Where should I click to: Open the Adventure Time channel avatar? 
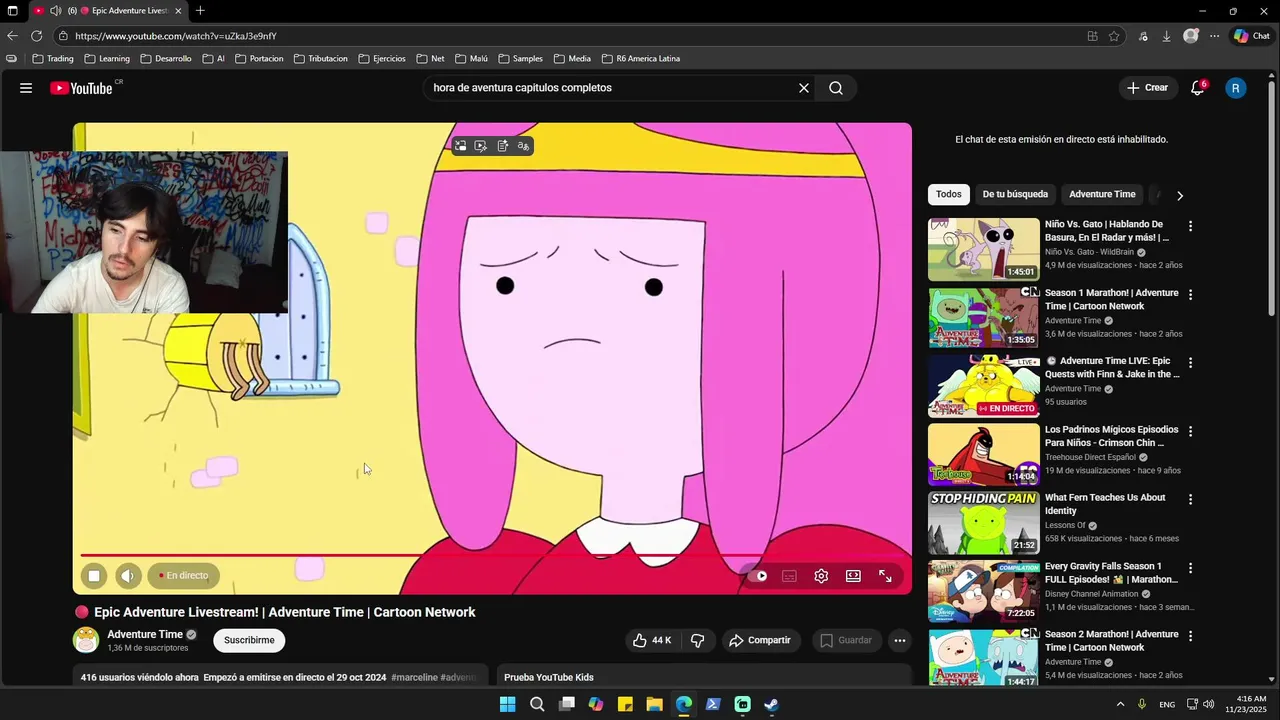pos(86,640)
